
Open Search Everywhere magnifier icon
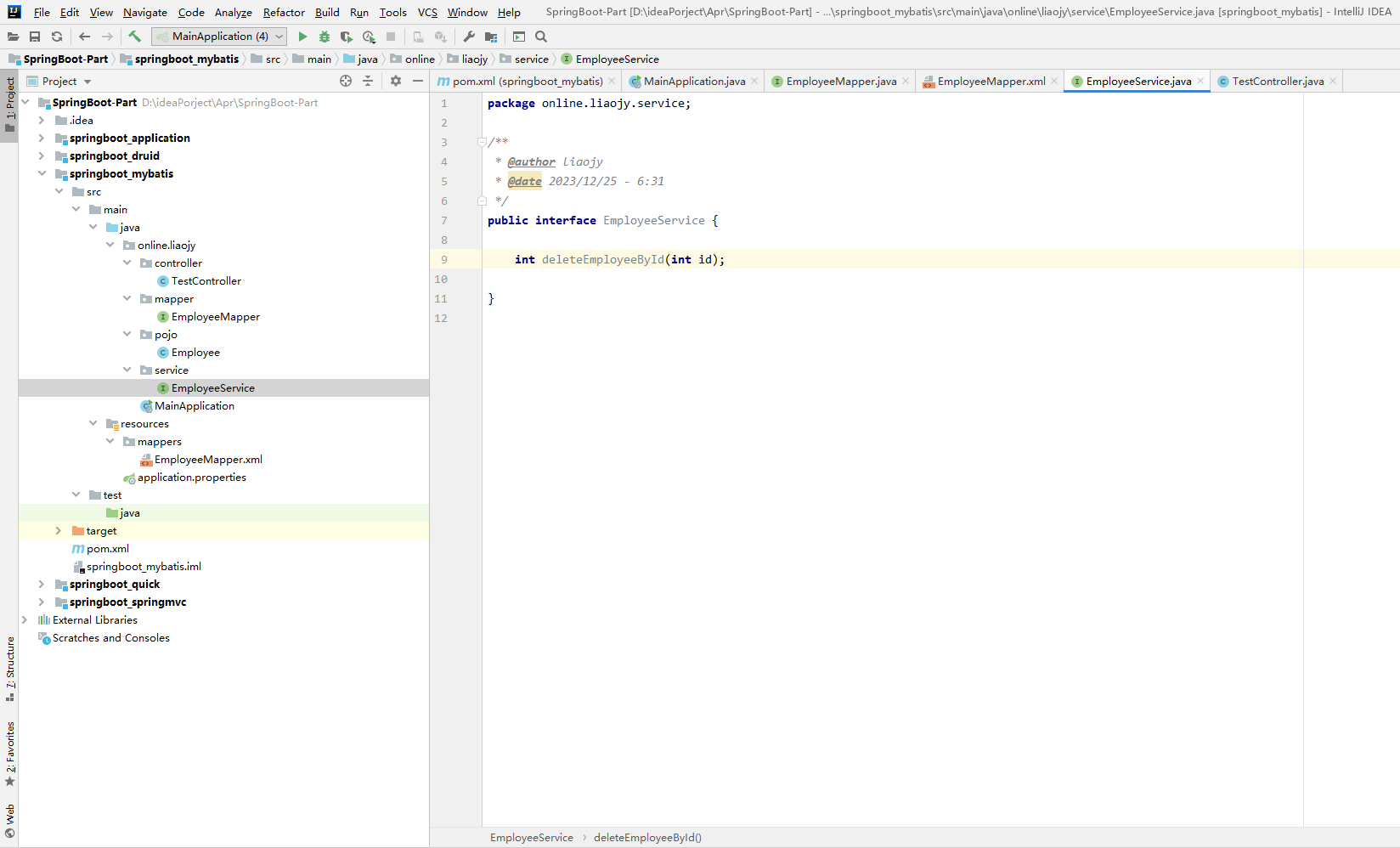pos(541,37)
